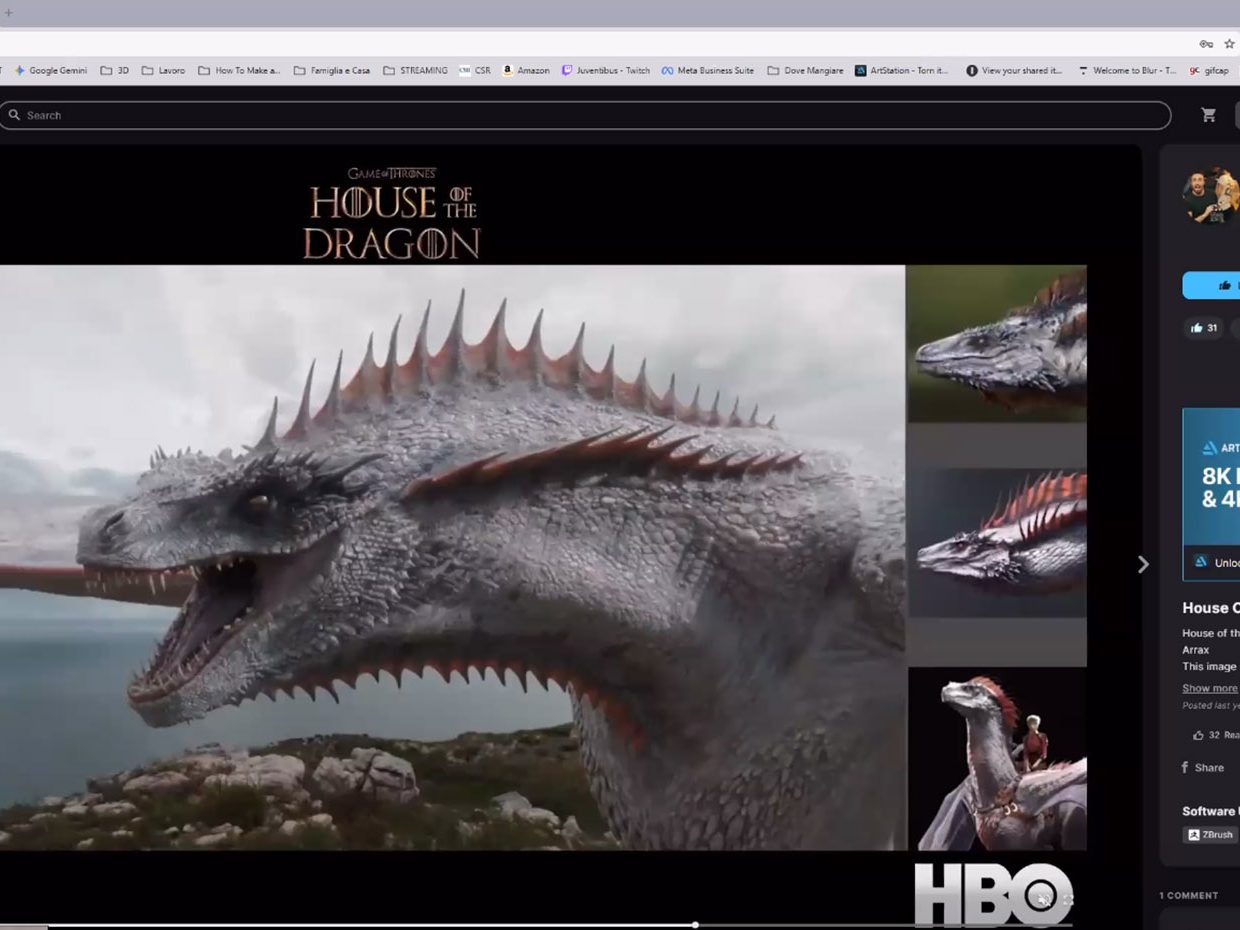Bookmark this page with the star icon

(1229, 44)
